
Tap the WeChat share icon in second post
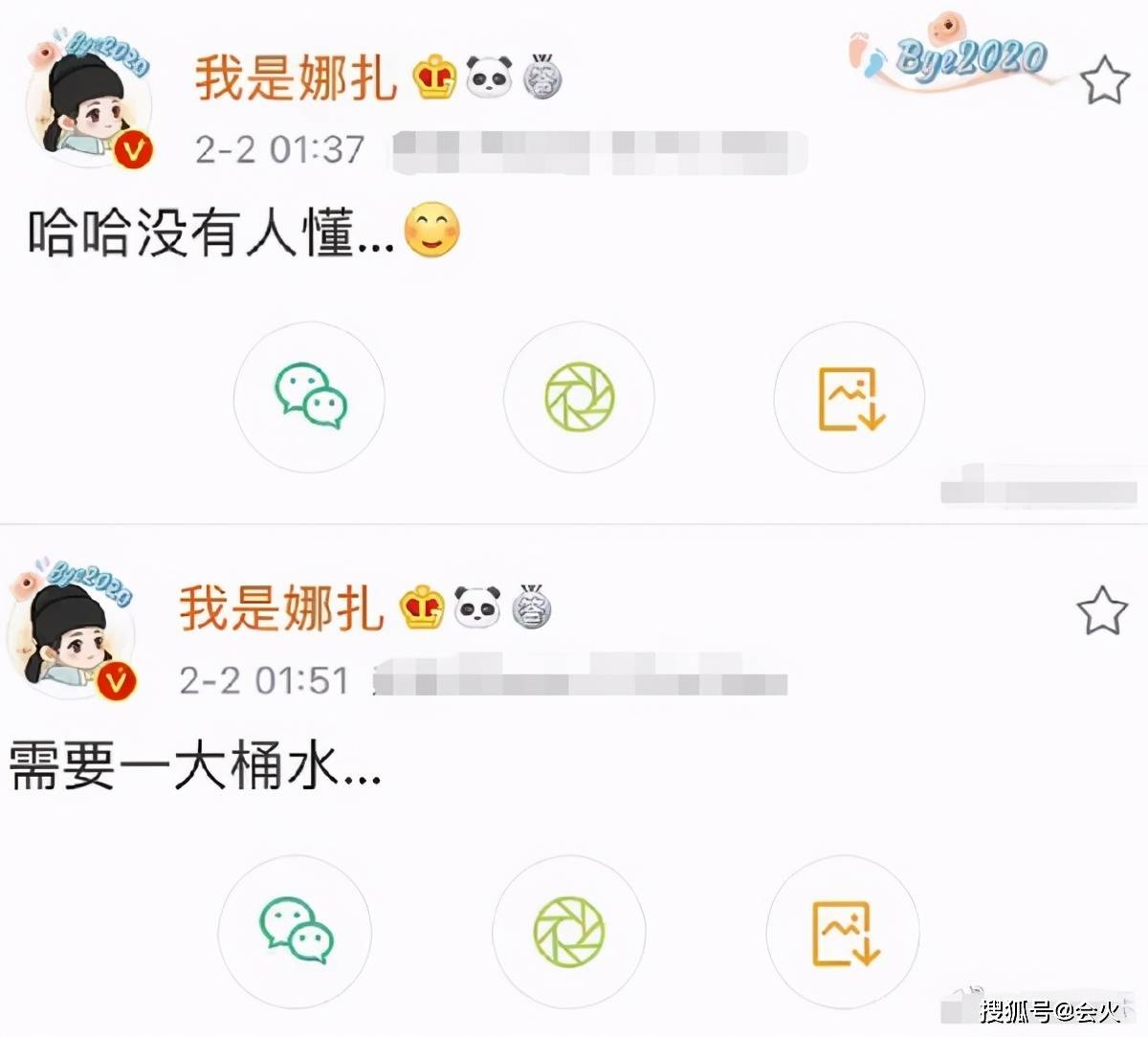click(x=296, y=930)
